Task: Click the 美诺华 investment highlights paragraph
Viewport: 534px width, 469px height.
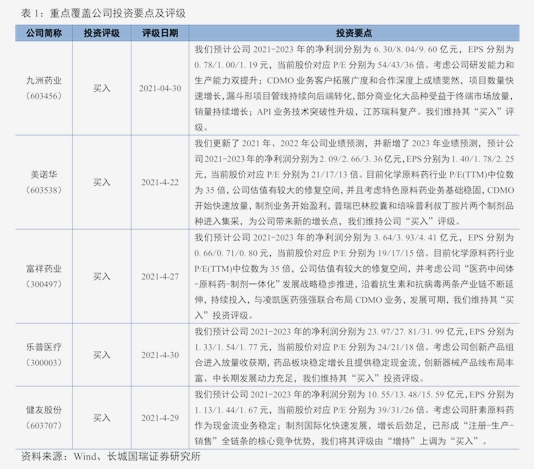Action: 354,182
